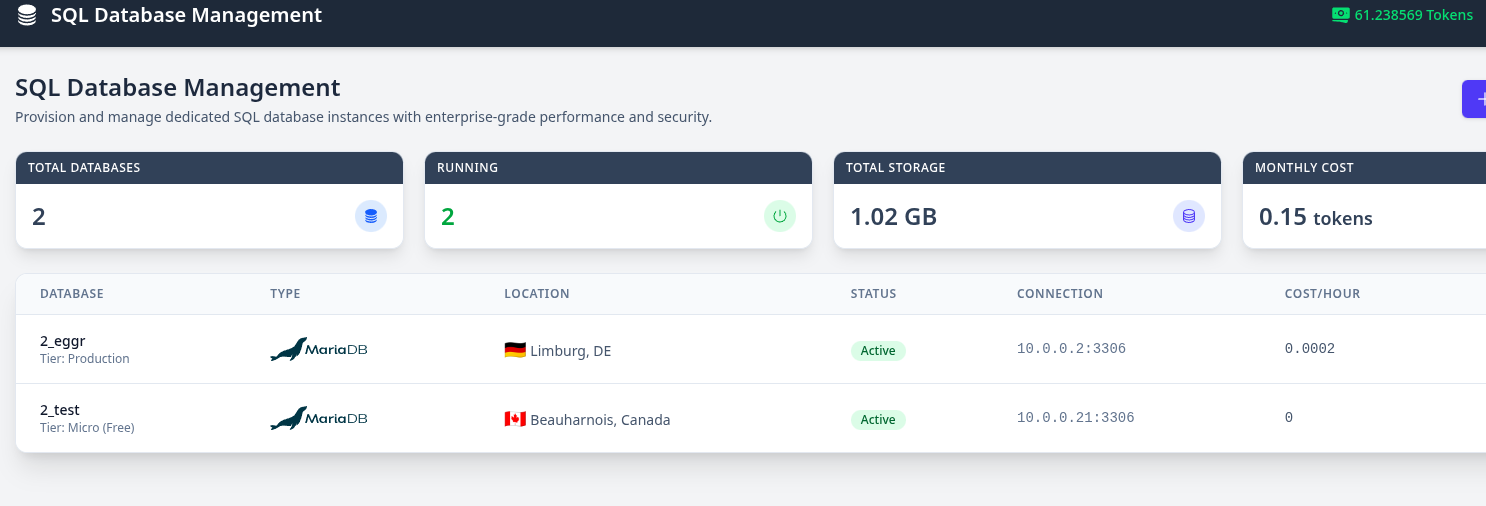Click the Canadian flag icon next to Beauharnois

coord(515,419)
